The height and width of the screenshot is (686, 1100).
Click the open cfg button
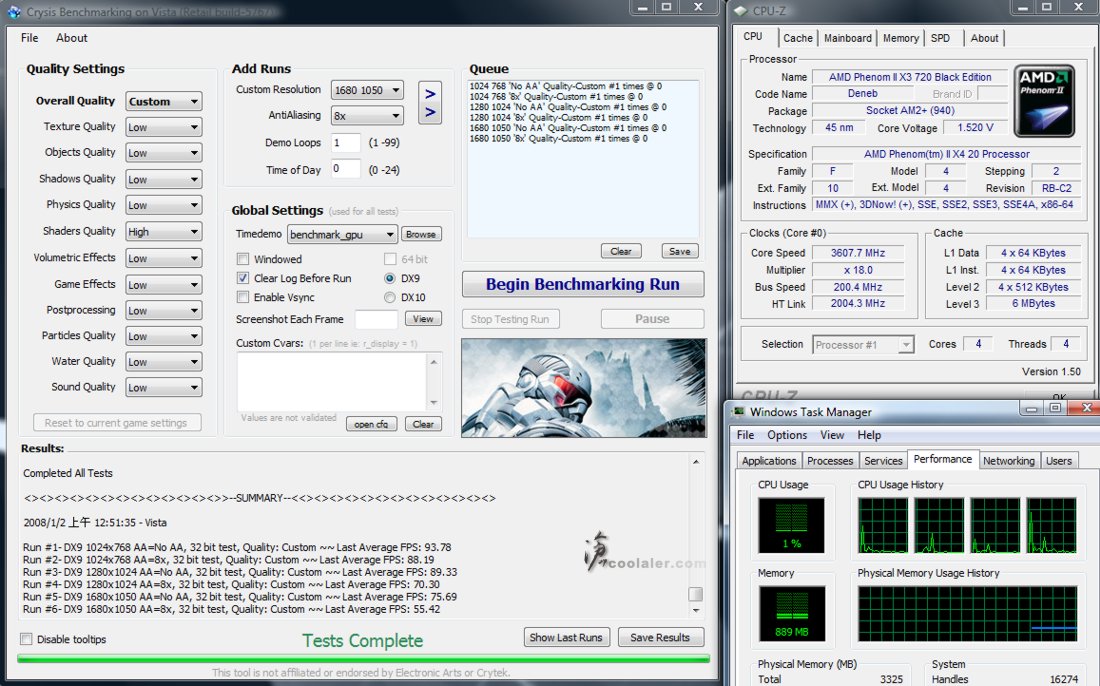click(x=371, y=424)
